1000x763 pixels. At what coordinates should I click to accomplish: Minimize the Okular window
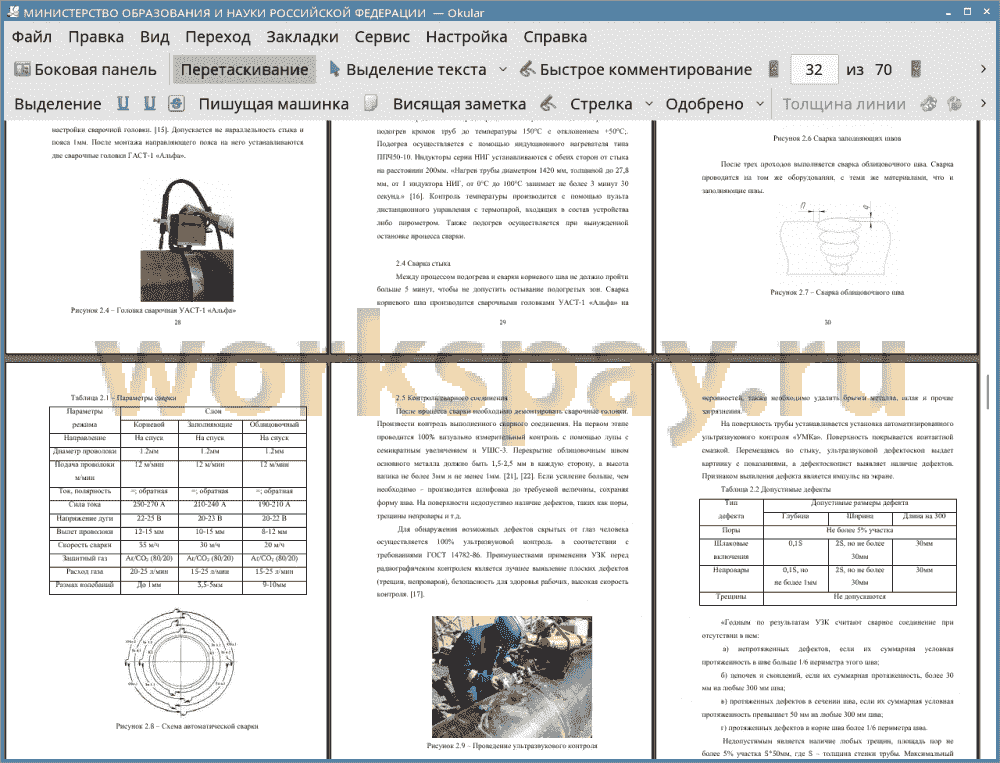click(x=949, y=11)
